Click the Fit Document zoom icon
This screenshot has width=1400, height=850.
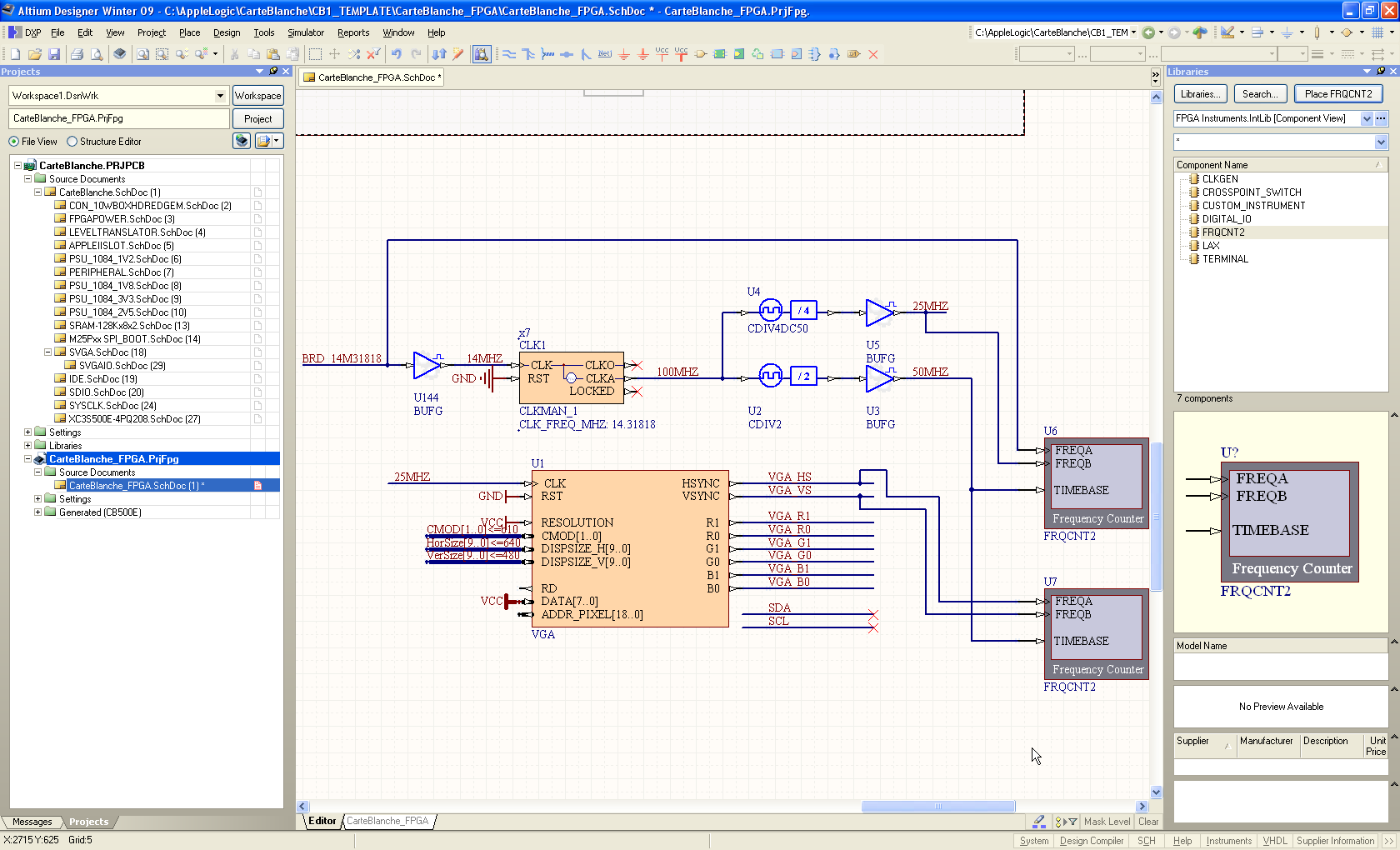tap(142, 54)
